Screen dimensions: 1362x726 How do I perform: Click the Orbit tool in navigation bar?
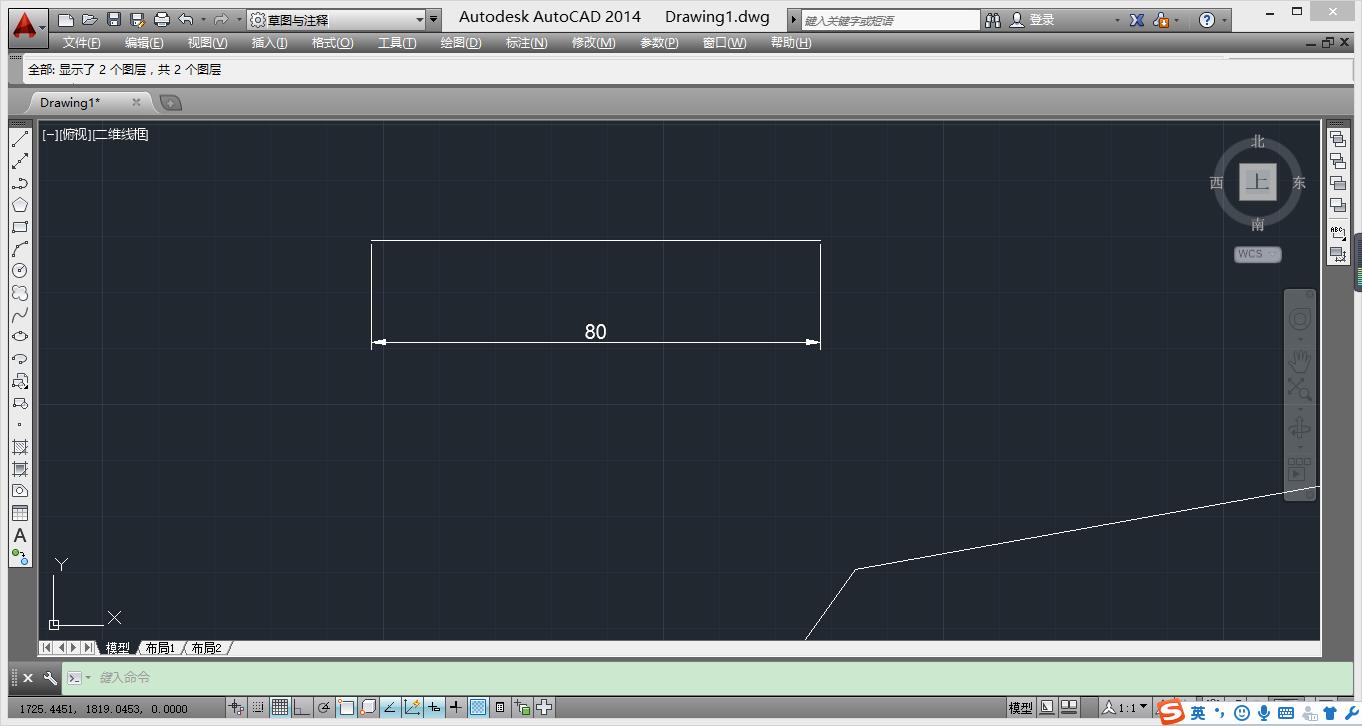[x=1300, y=429]
